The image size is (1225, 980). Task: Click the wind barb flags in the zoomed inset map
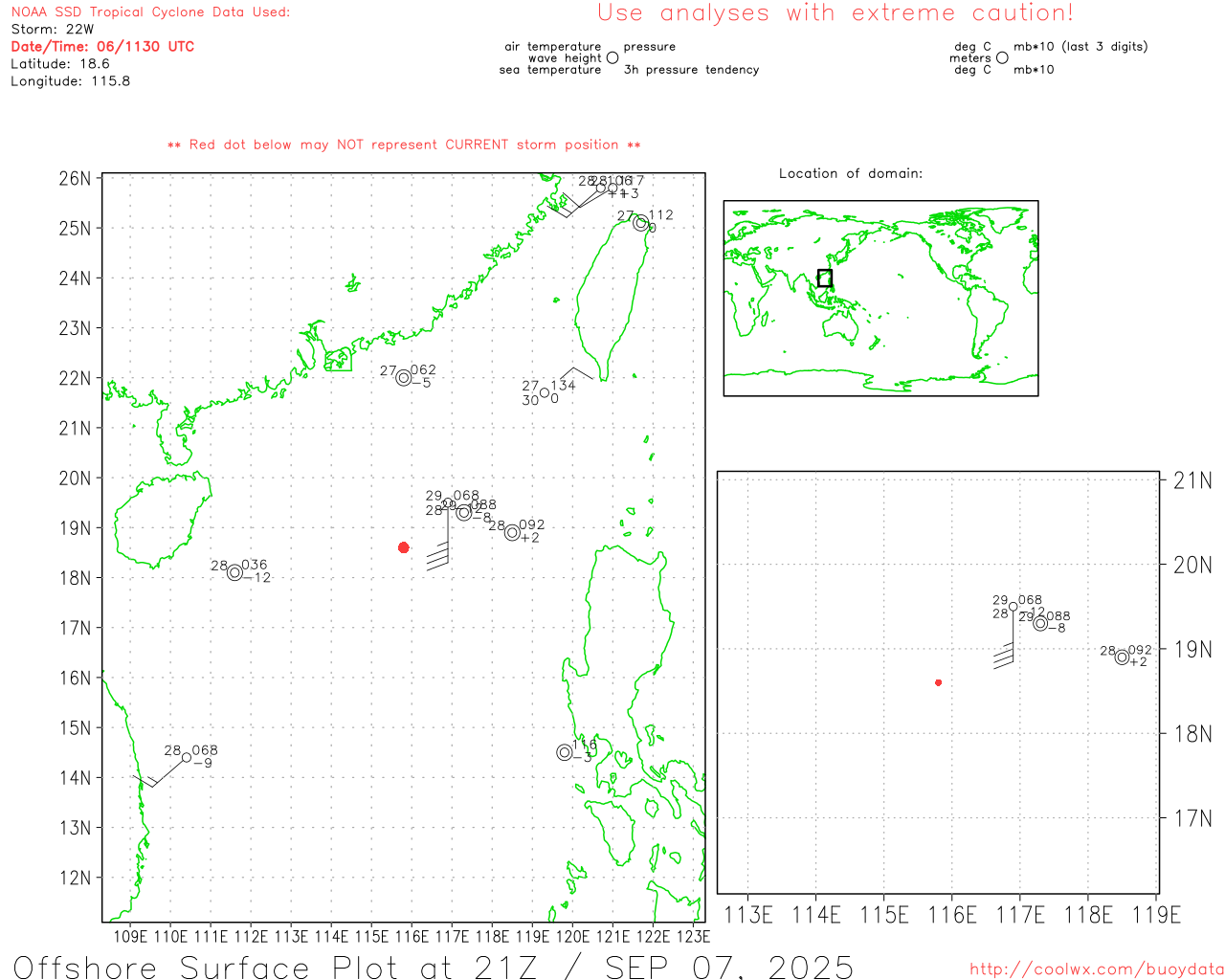[1003, 657]
